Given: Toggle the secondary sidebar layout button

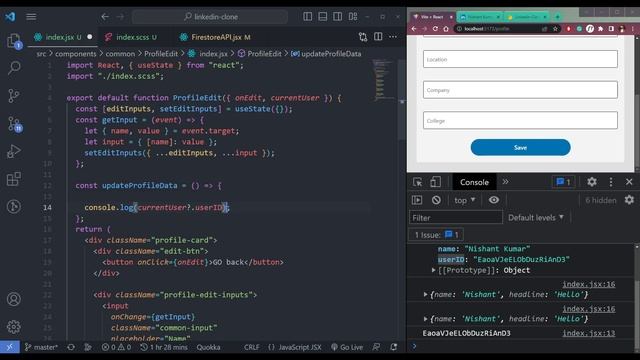Looking at the screenshot, I should 338,17.
